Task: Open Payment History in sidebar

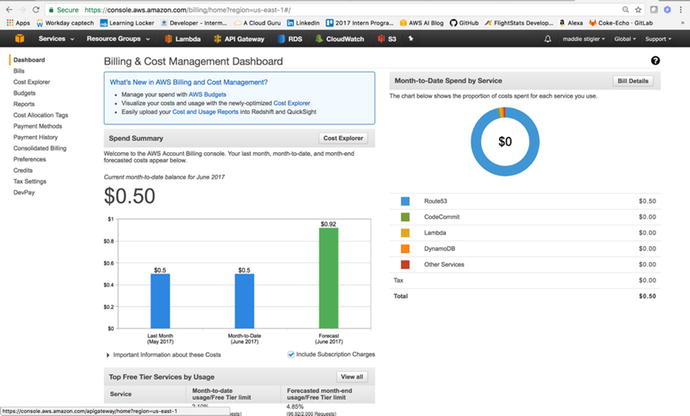Action: point(36,137)
